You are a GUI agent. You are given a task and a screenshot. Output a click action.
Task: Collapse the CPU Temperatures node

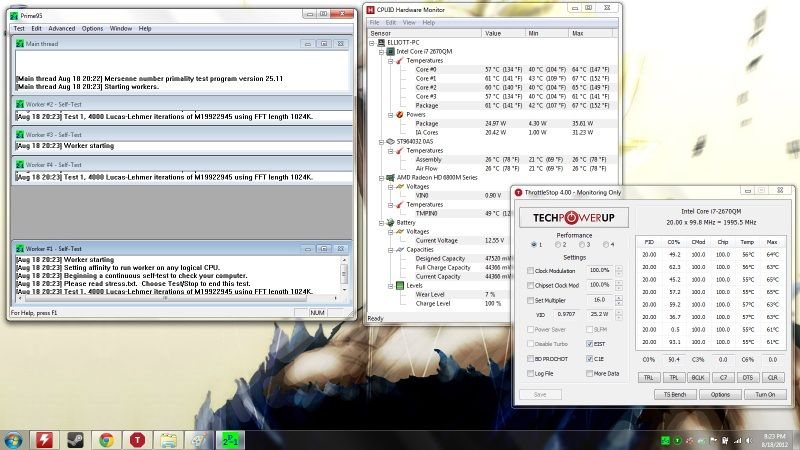390,61
